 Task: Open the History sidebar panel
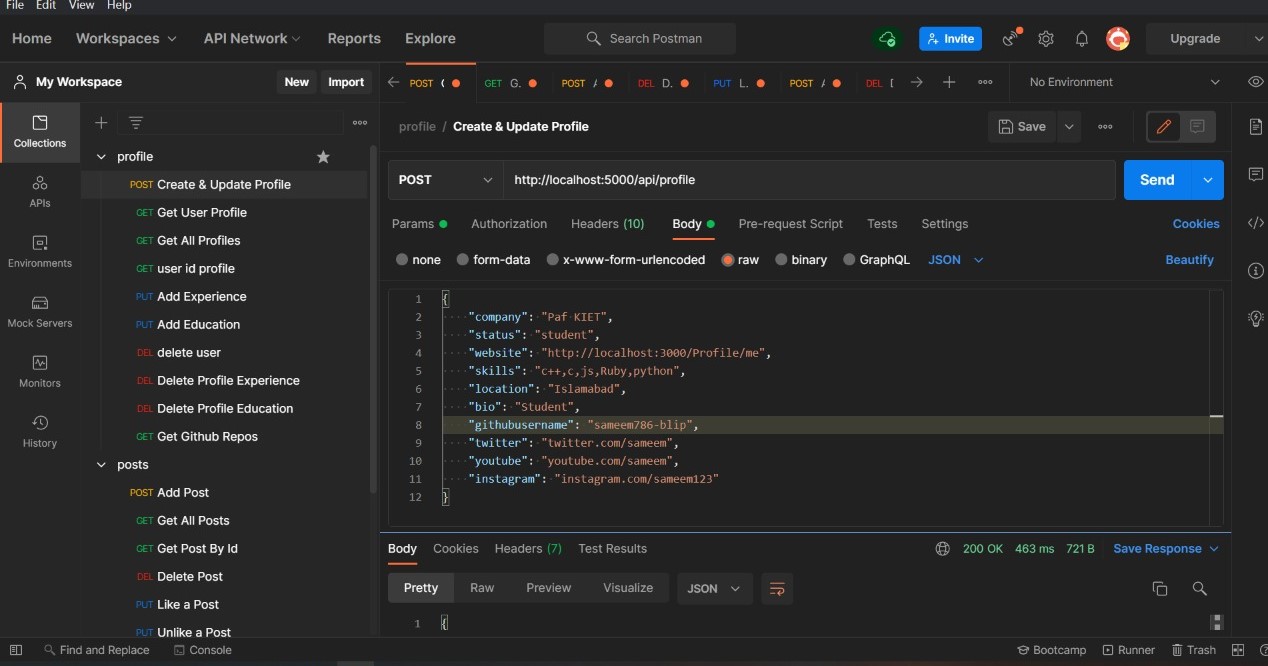click(40, 431)
